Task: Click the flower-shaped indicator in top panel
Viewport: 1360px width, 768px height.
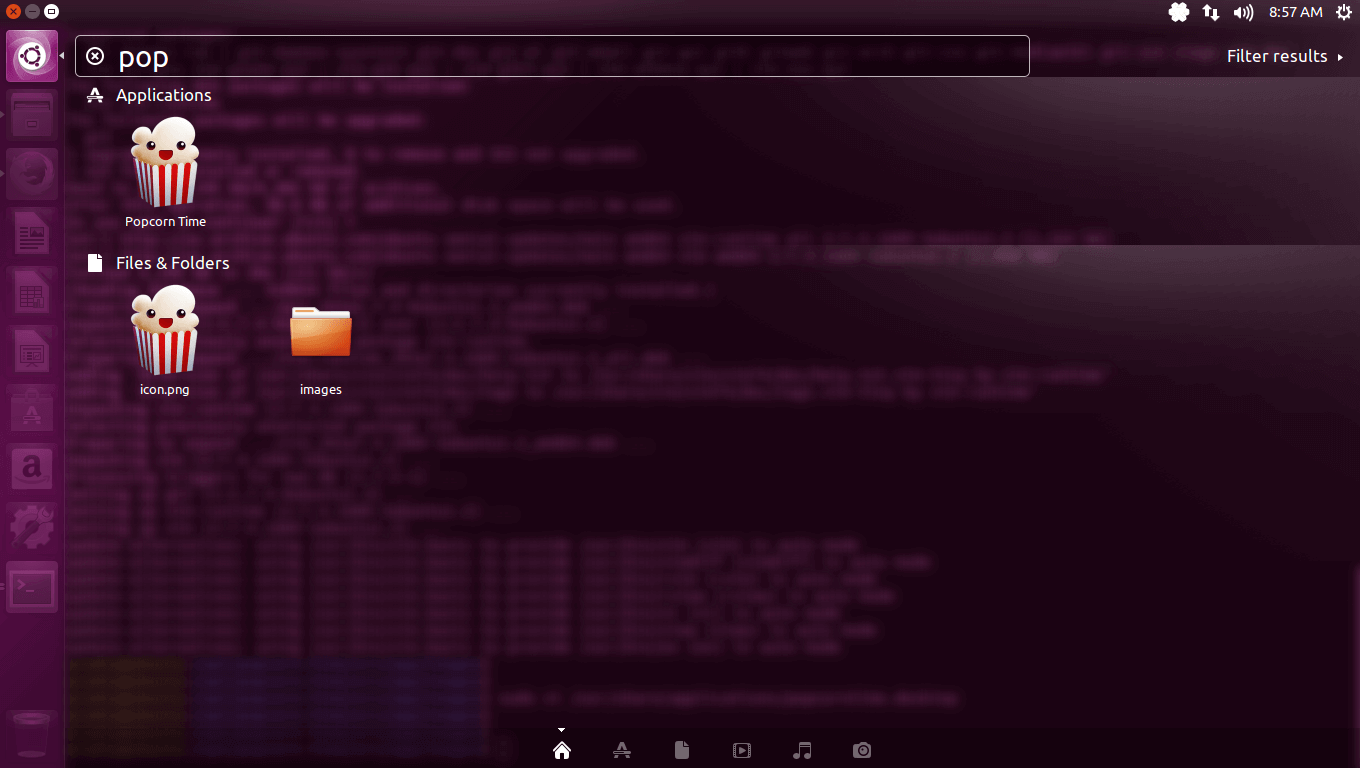Action: pos(1179,12)
